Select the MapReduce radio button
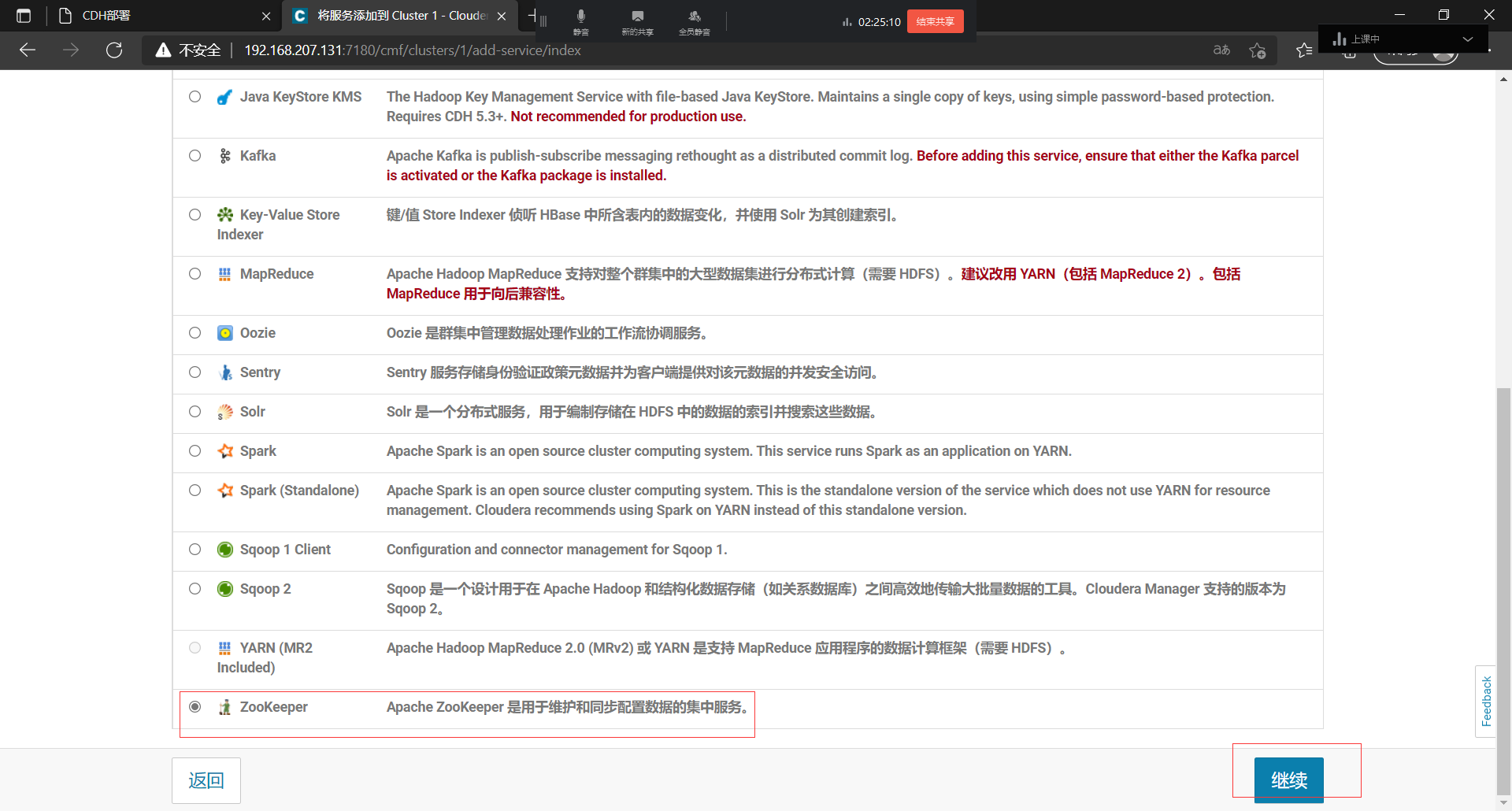The image size is (1512, 811). [x=195, y=274]
